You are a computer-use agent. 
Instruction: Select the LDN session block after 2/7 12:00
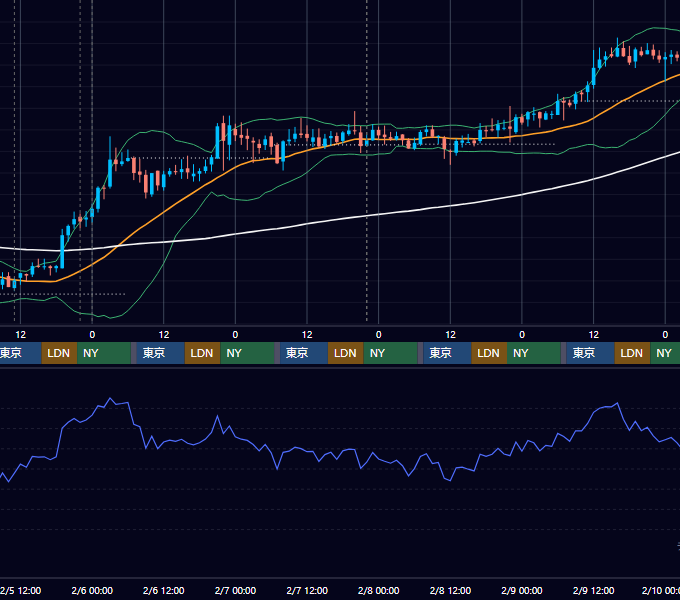346,353
